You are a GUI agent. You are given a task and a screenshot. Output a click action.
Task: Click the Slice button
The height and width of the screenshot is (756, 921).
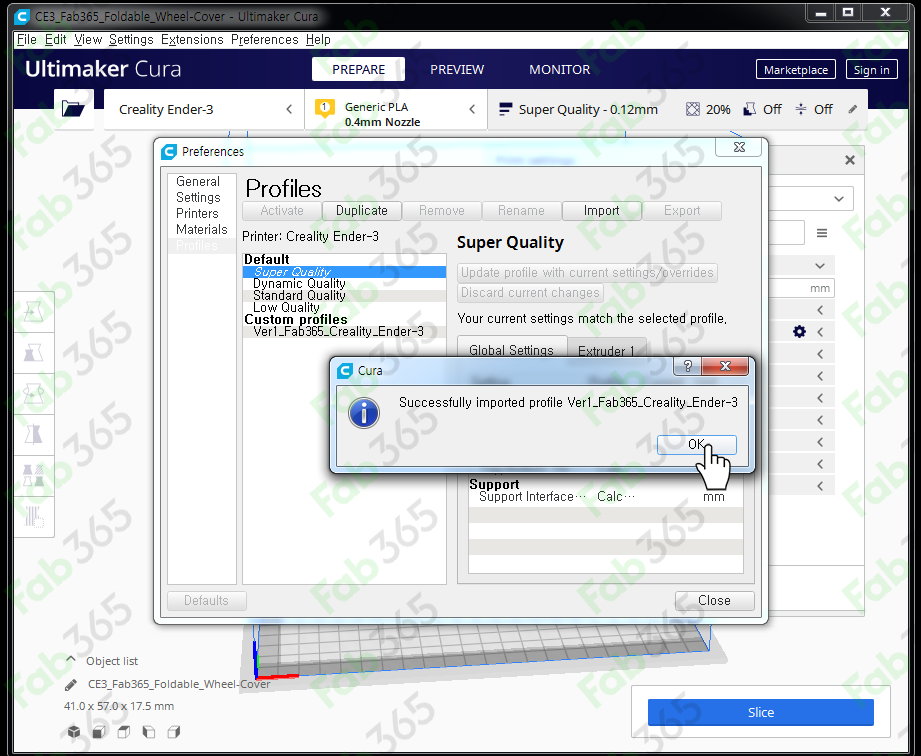coord(761,713)
